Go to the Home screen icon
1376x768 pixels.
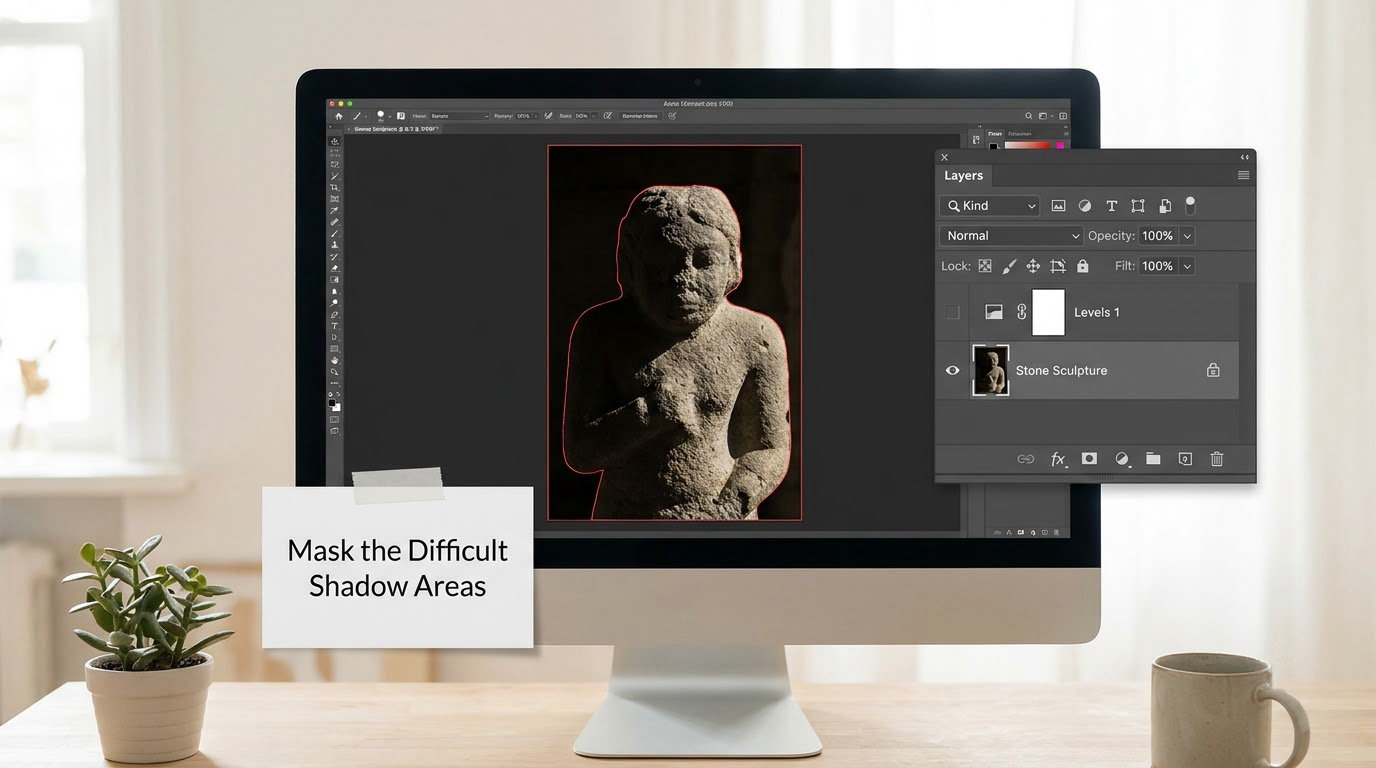pyautogui.click(x=339, y=116)
